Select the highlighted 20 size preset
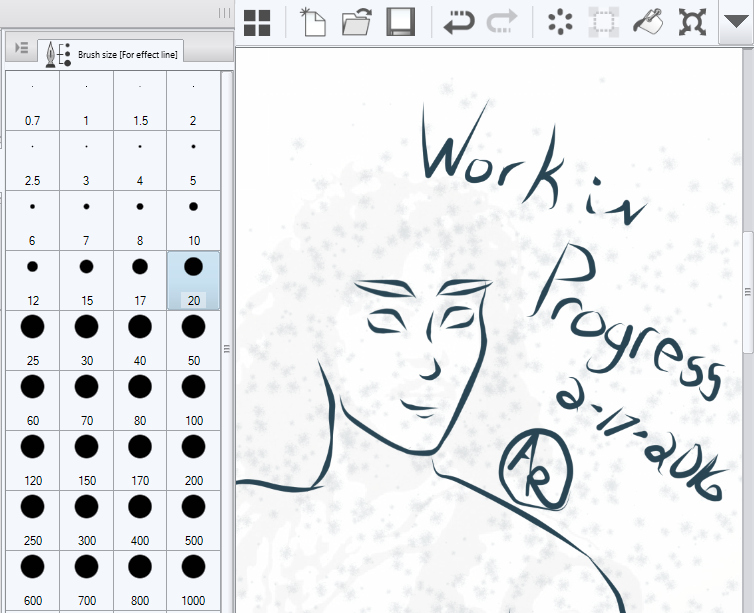The width and height of the screenshot is (754, 613). [193, 281]
